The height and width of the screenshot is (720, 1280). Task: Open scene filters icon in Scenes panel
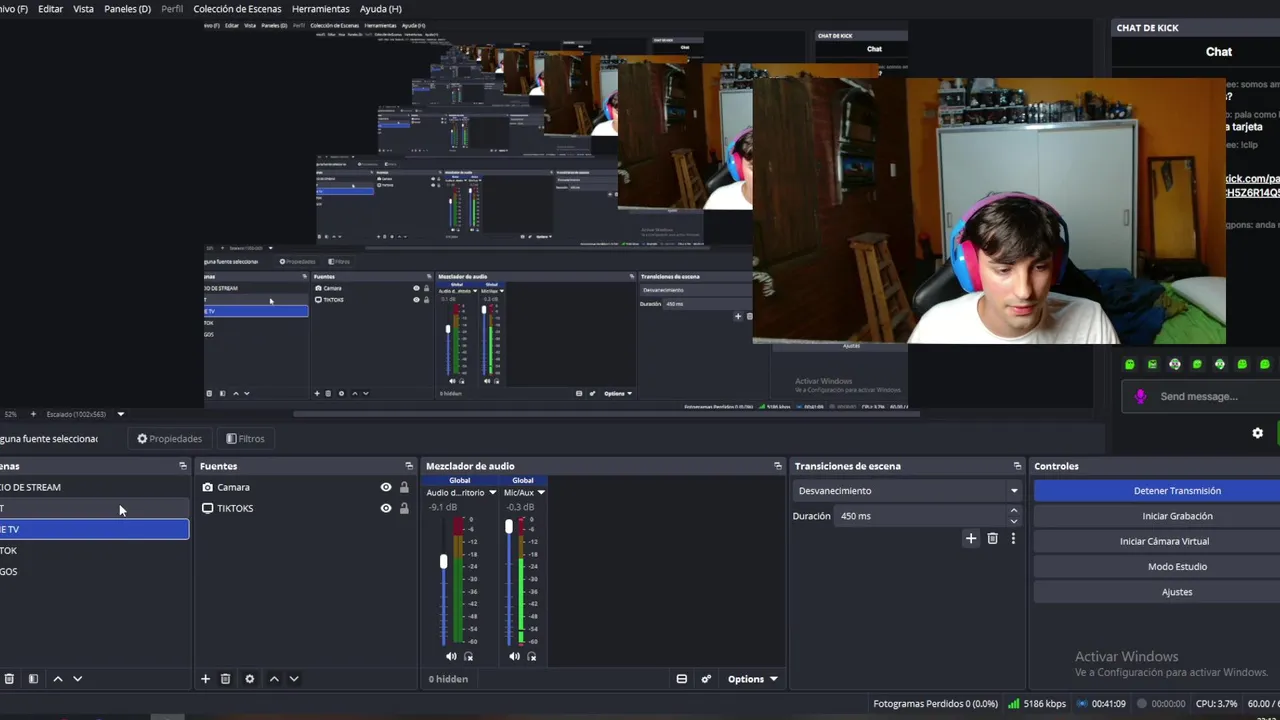click(33, 679)
